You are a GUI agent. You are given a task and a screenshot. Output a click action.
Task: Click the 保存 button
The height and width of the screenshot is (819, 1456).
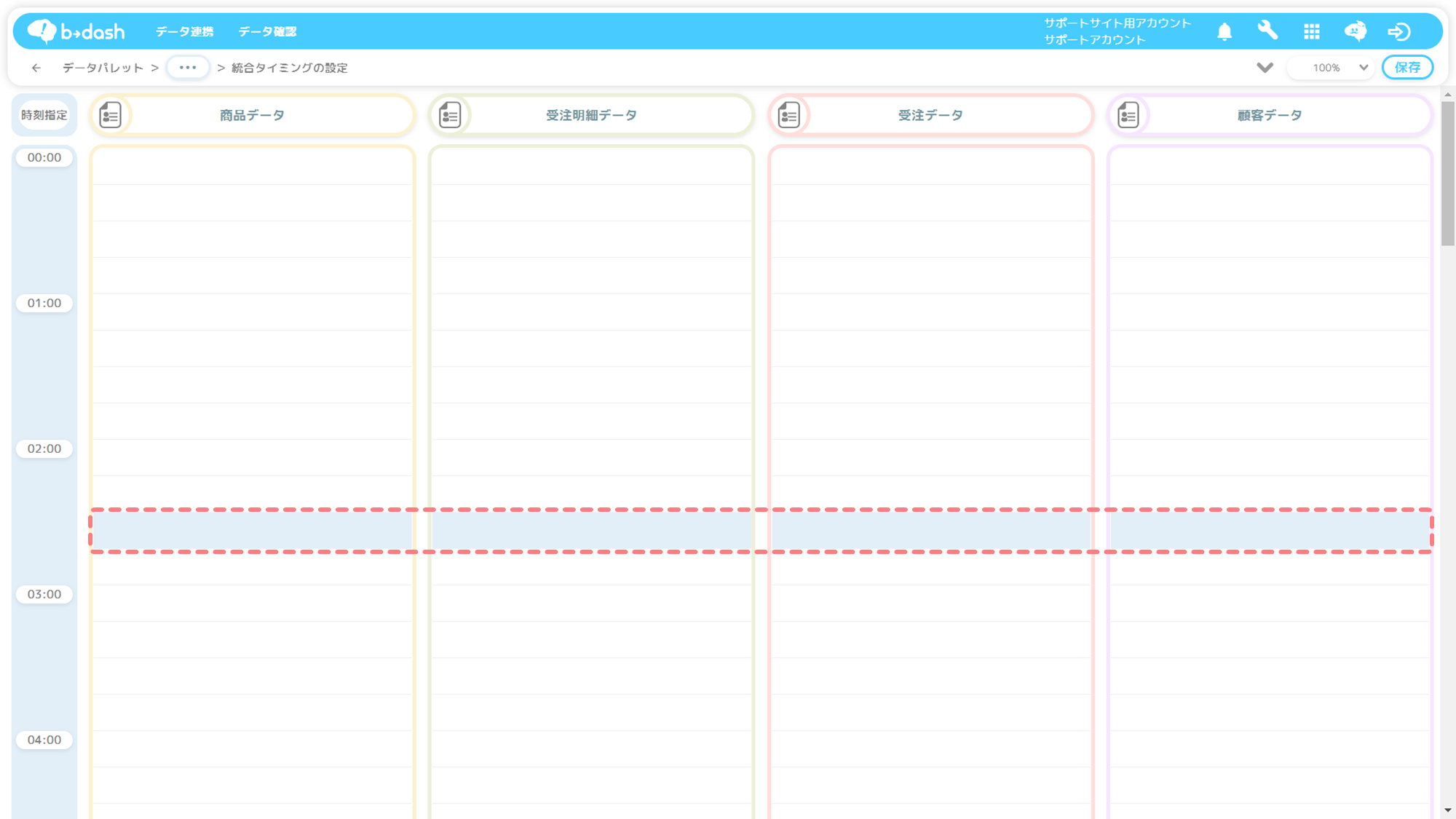point(1407,68)
